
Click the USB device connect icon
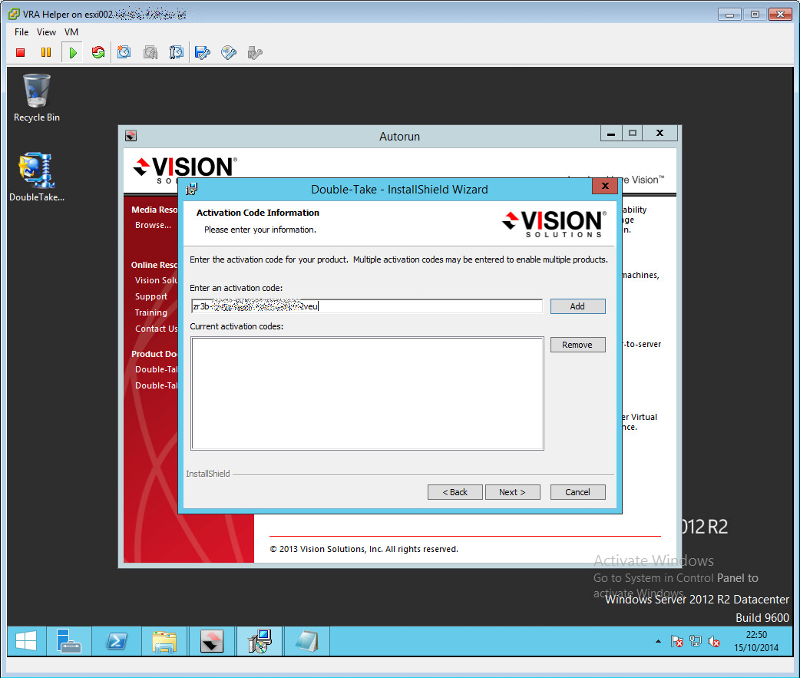click(x=255, y=53)
